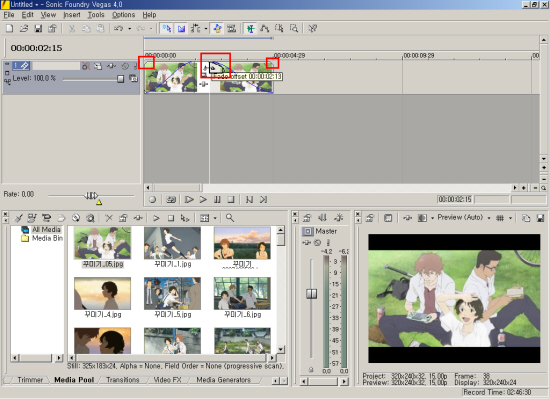Open the Auto Ripple mode dropdown arrow
Screen dimensions: 550x399
(206, 28)
